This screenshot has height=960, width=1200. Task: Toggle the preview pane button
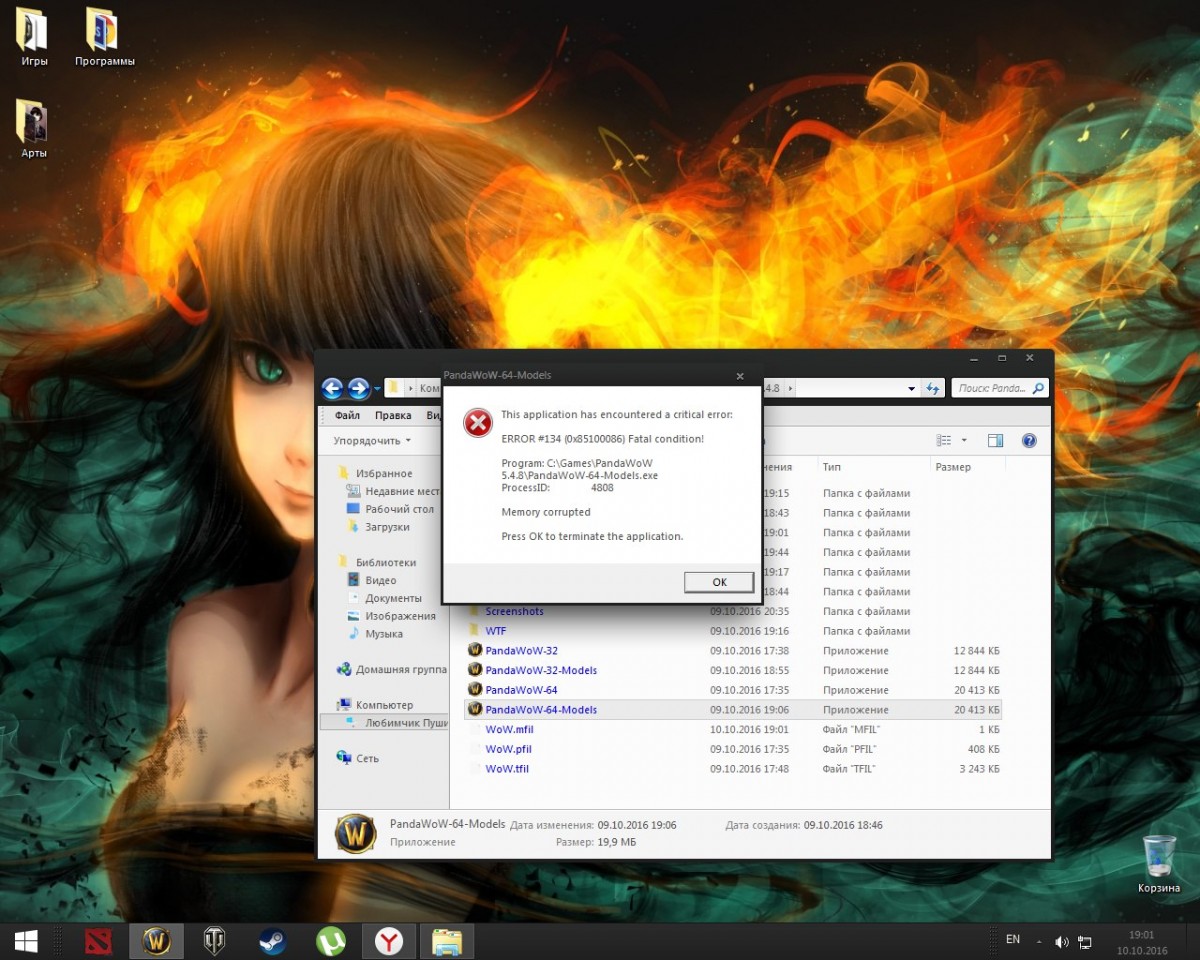click(x=995, y=440)
